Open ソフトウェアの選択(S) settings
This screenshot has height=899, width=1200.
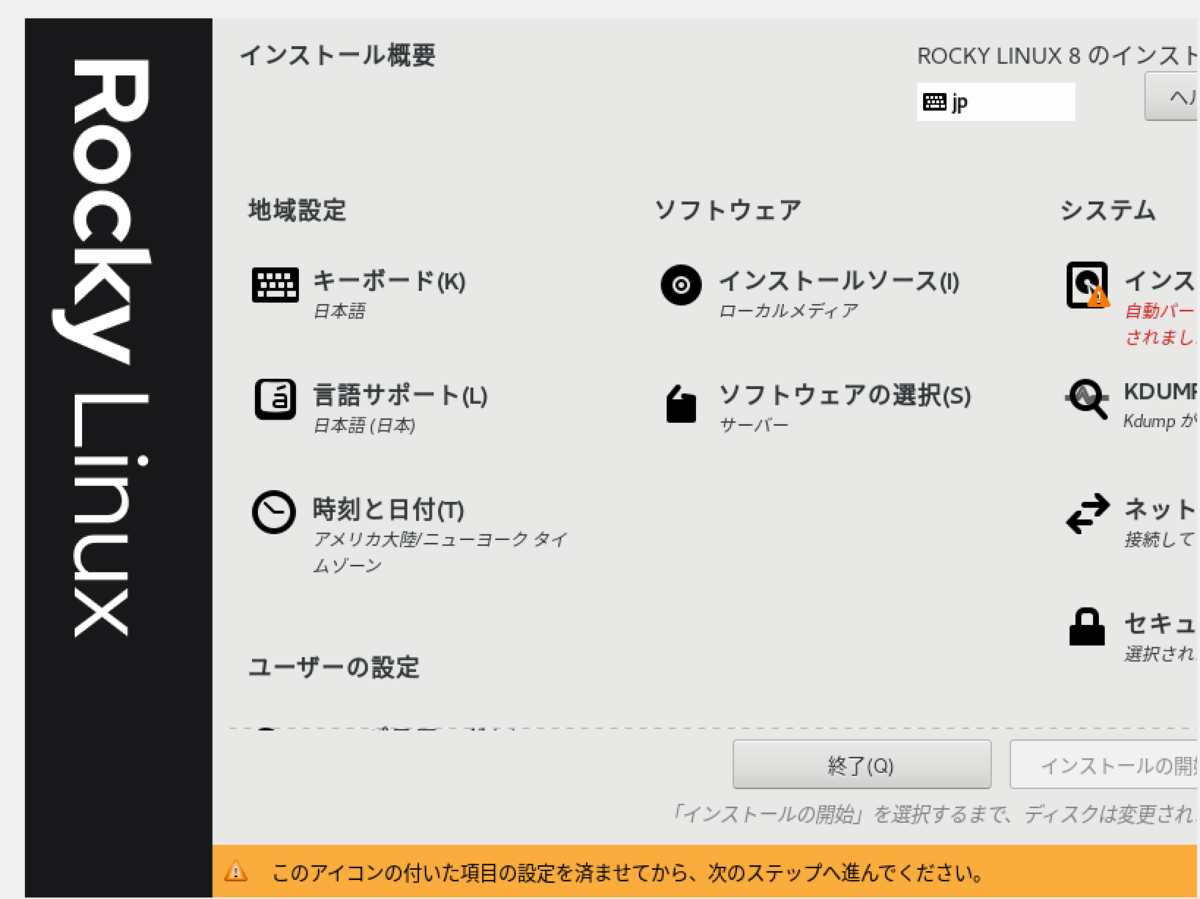tap(845, 395)
